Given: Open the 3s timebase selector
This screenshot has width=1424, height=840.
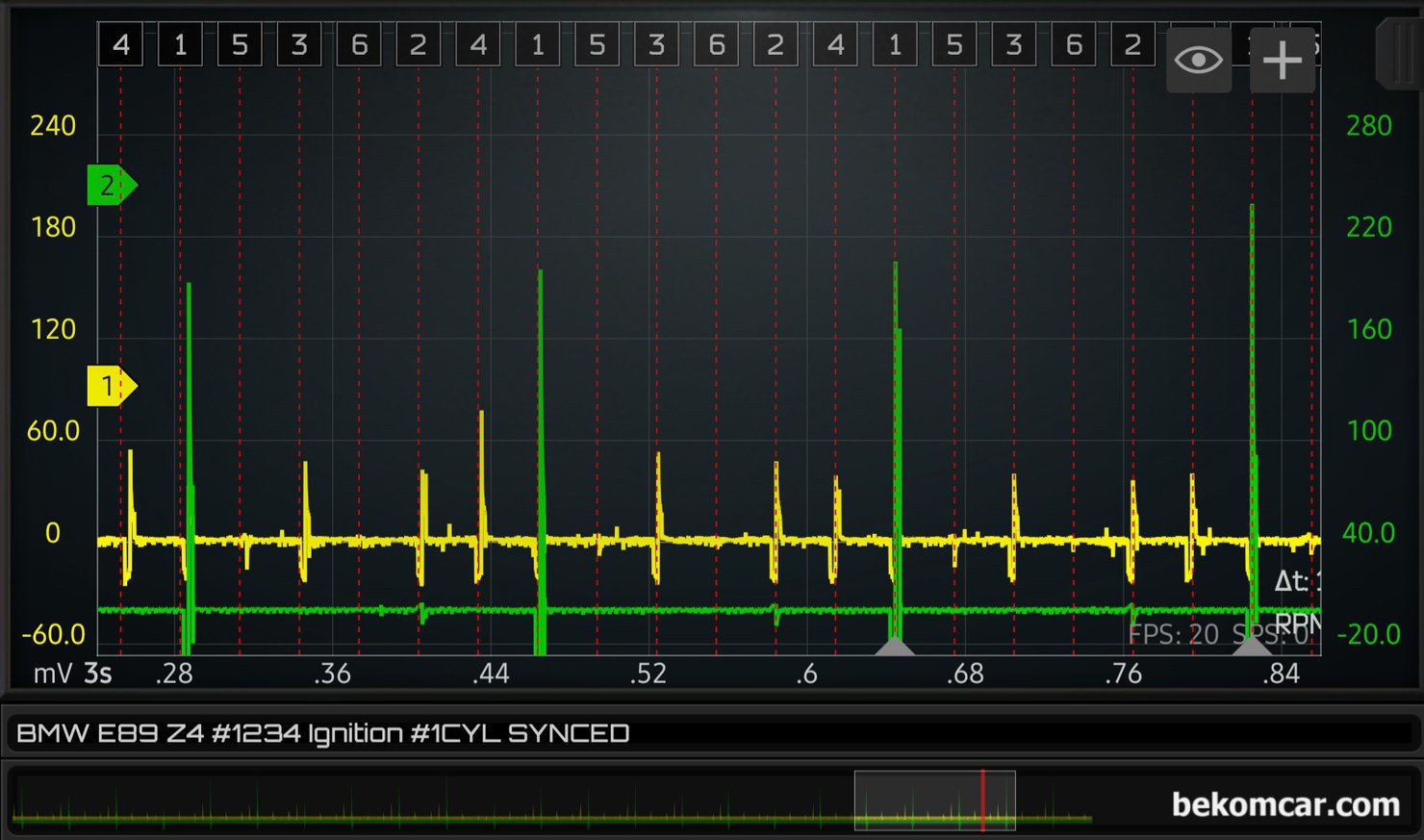Looking at the screenshot, I should point(97,674).
